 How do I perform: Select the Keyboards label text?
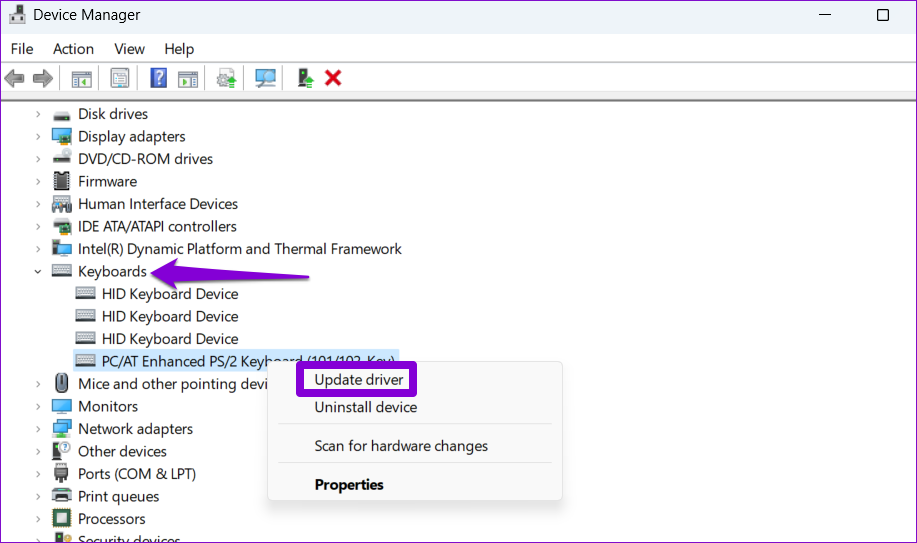(112, 272)
